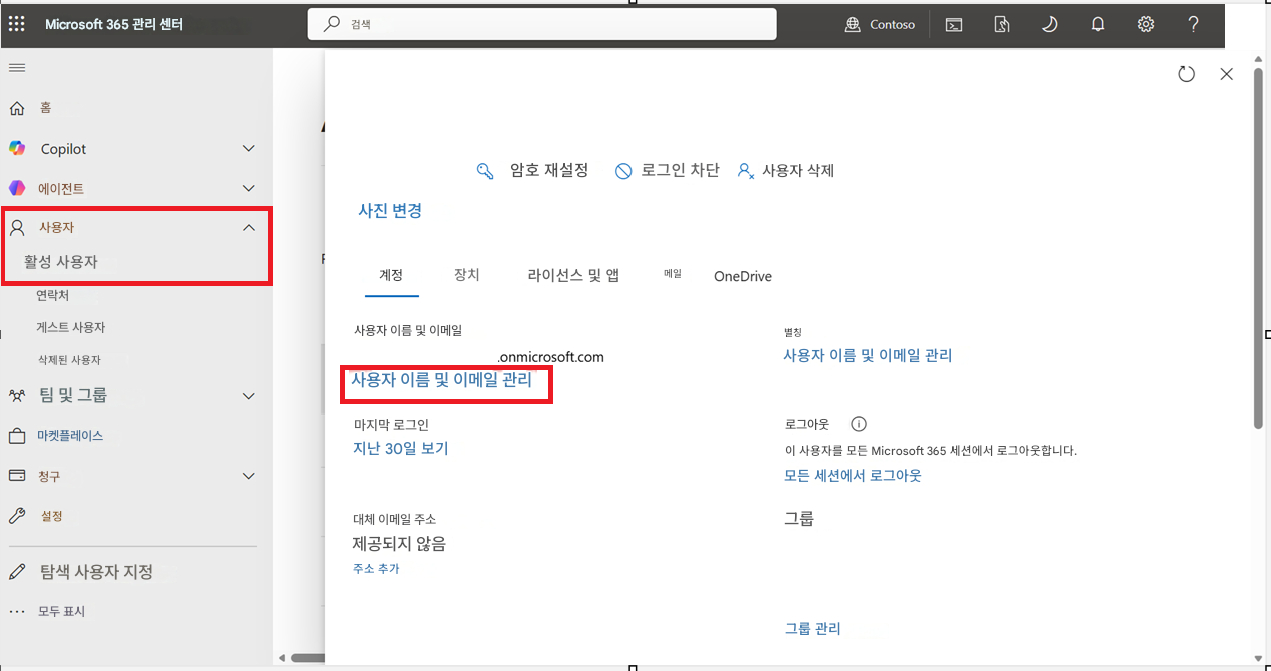The image size is (1271, 671).
Task: Click the key icon for 암호 재설정
Action: 485,171
